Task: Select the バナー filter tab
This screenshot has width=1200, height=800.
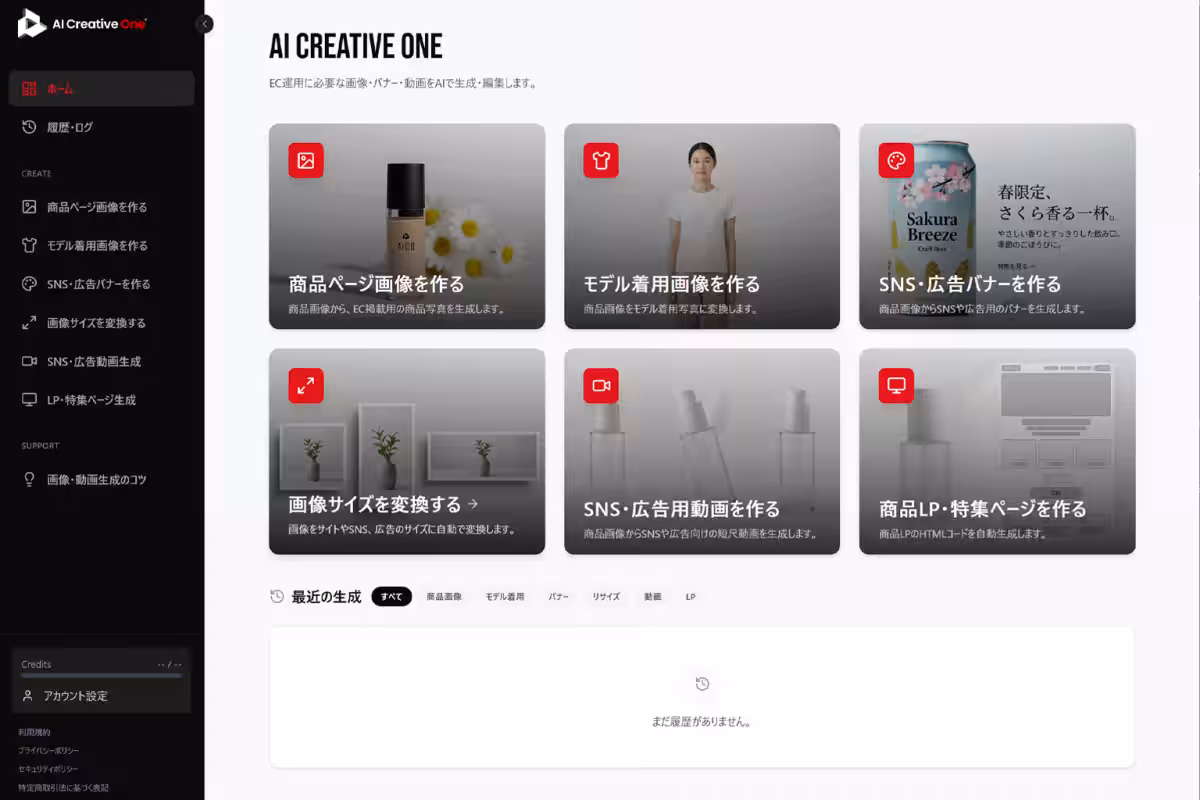Action: [x=559, y=596]
